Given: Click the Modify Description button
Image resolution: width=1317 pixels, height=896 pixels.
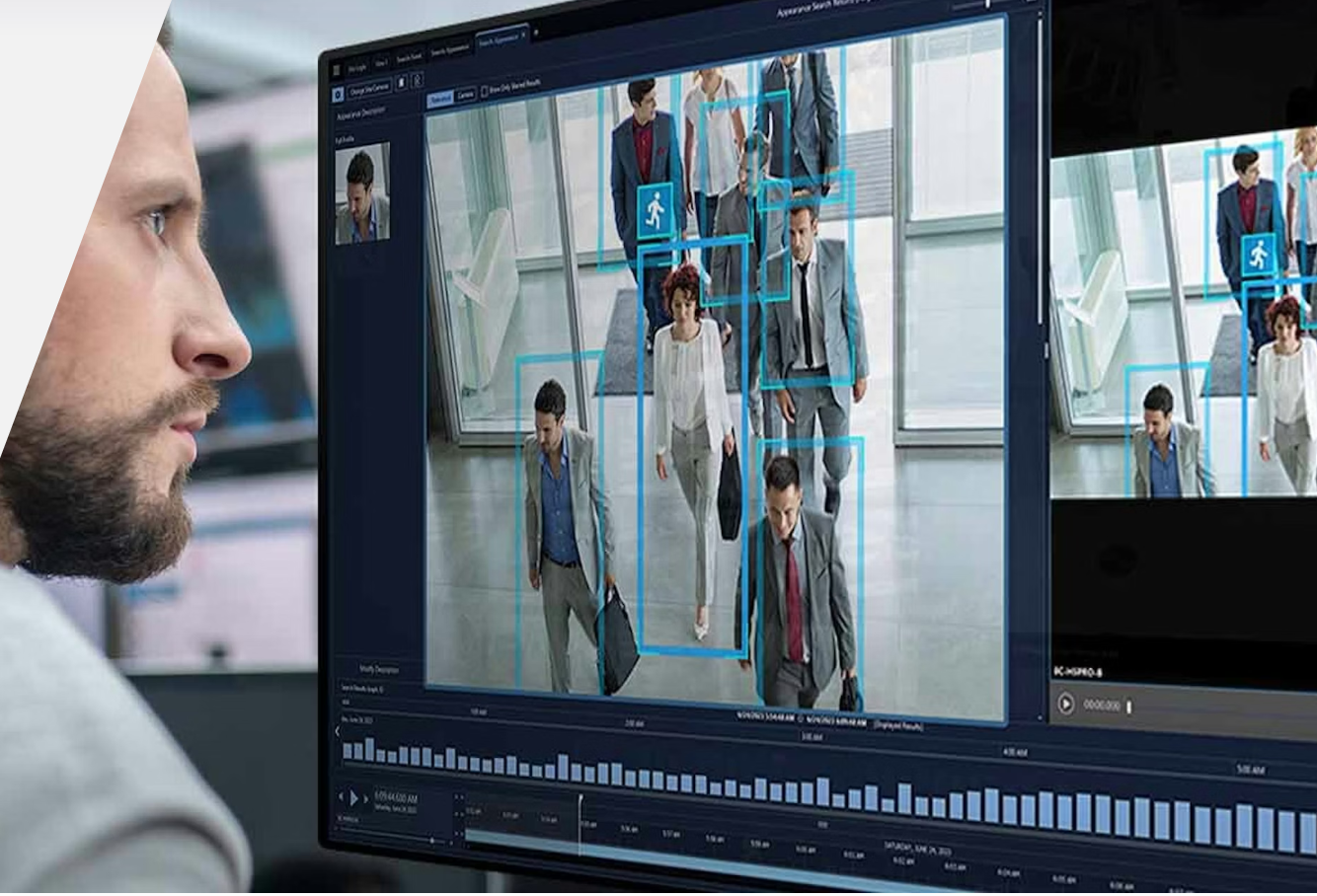Looking at the screenshot, I should coord(379,669).
